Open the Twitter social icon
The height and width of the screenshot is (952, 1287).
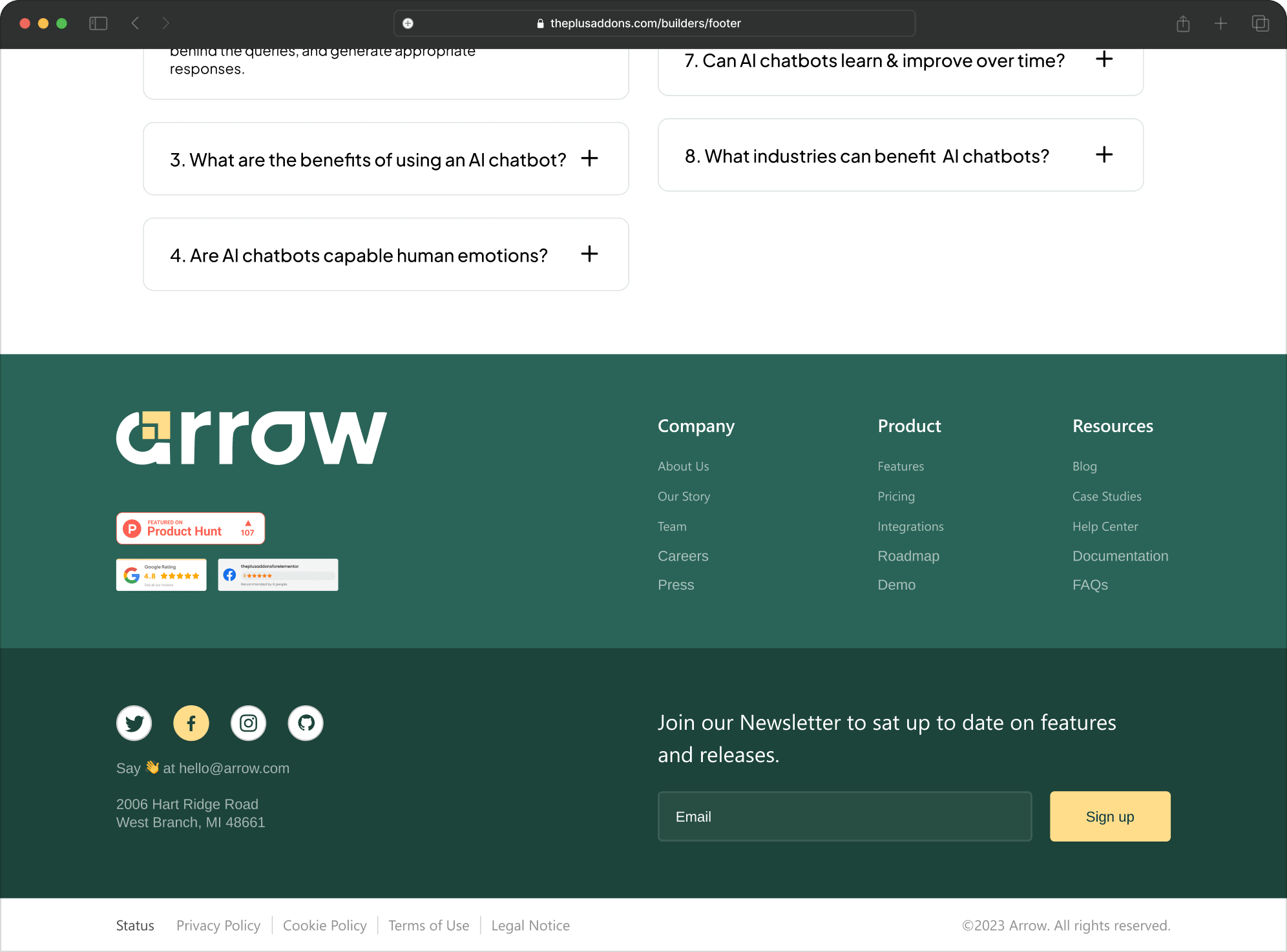[134, 723]
